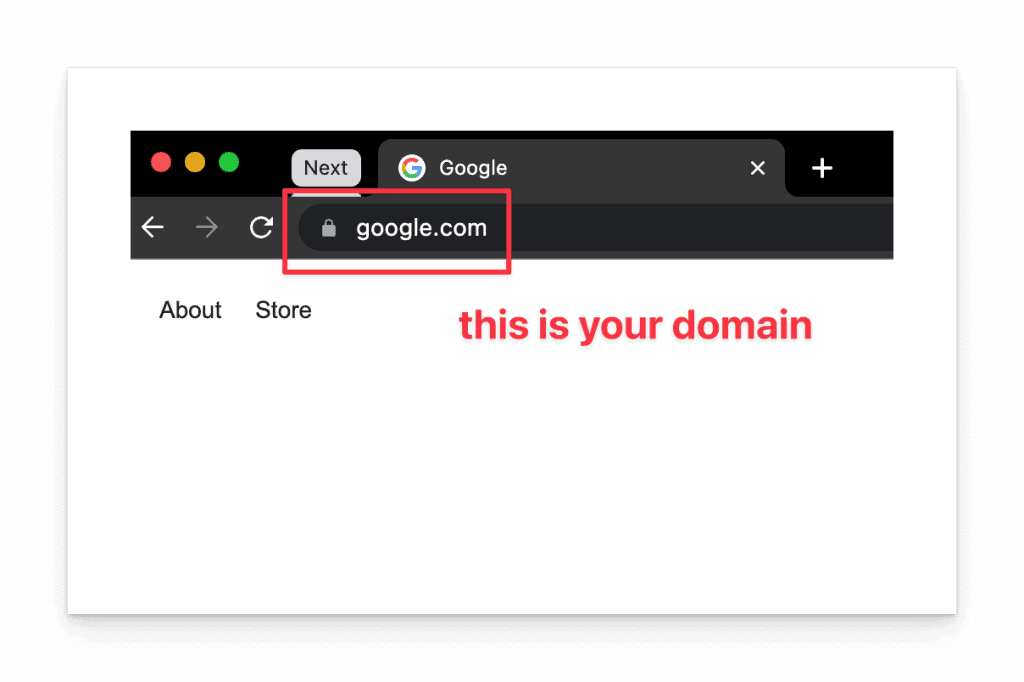Image resolution: width=1024 pixels, height=682 pixels.
Task: Select the Google tab title
Action: [x=473, y=168]
